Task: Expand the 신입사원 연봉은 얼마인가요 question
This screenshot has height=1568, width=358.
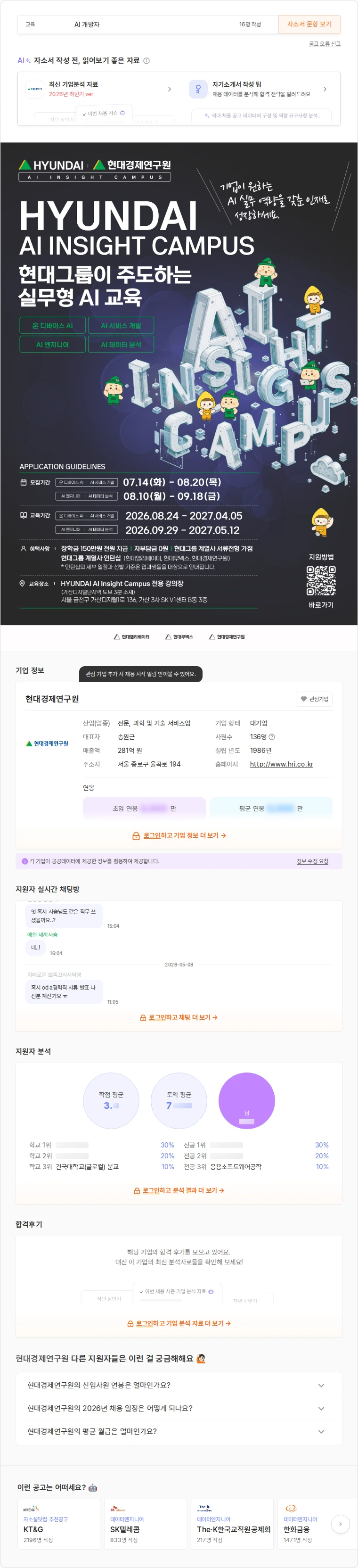Action: [x=179, y=1386]
